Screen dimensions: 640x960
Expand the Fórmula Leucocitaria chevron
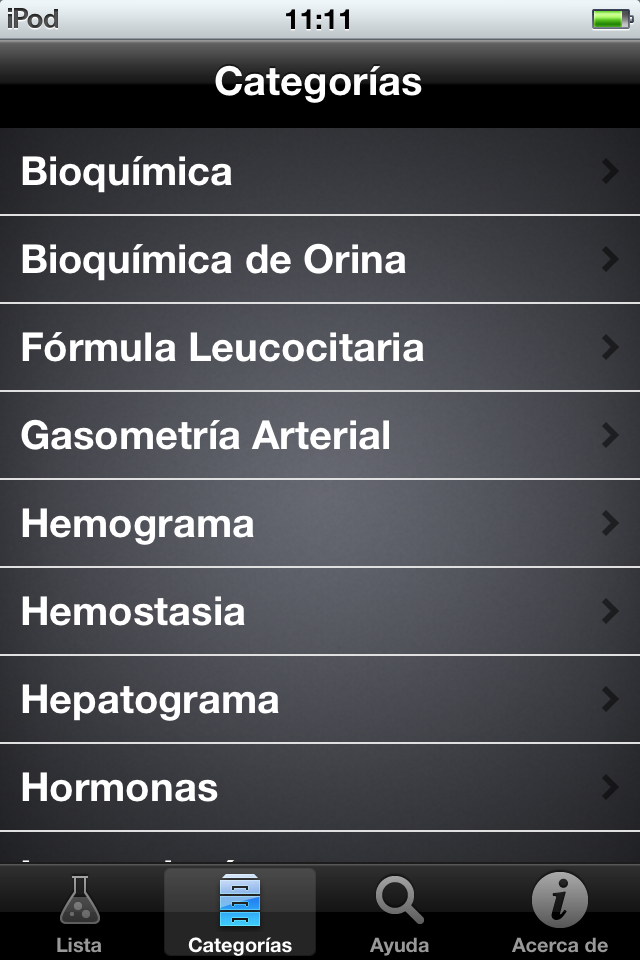[610, 348]
